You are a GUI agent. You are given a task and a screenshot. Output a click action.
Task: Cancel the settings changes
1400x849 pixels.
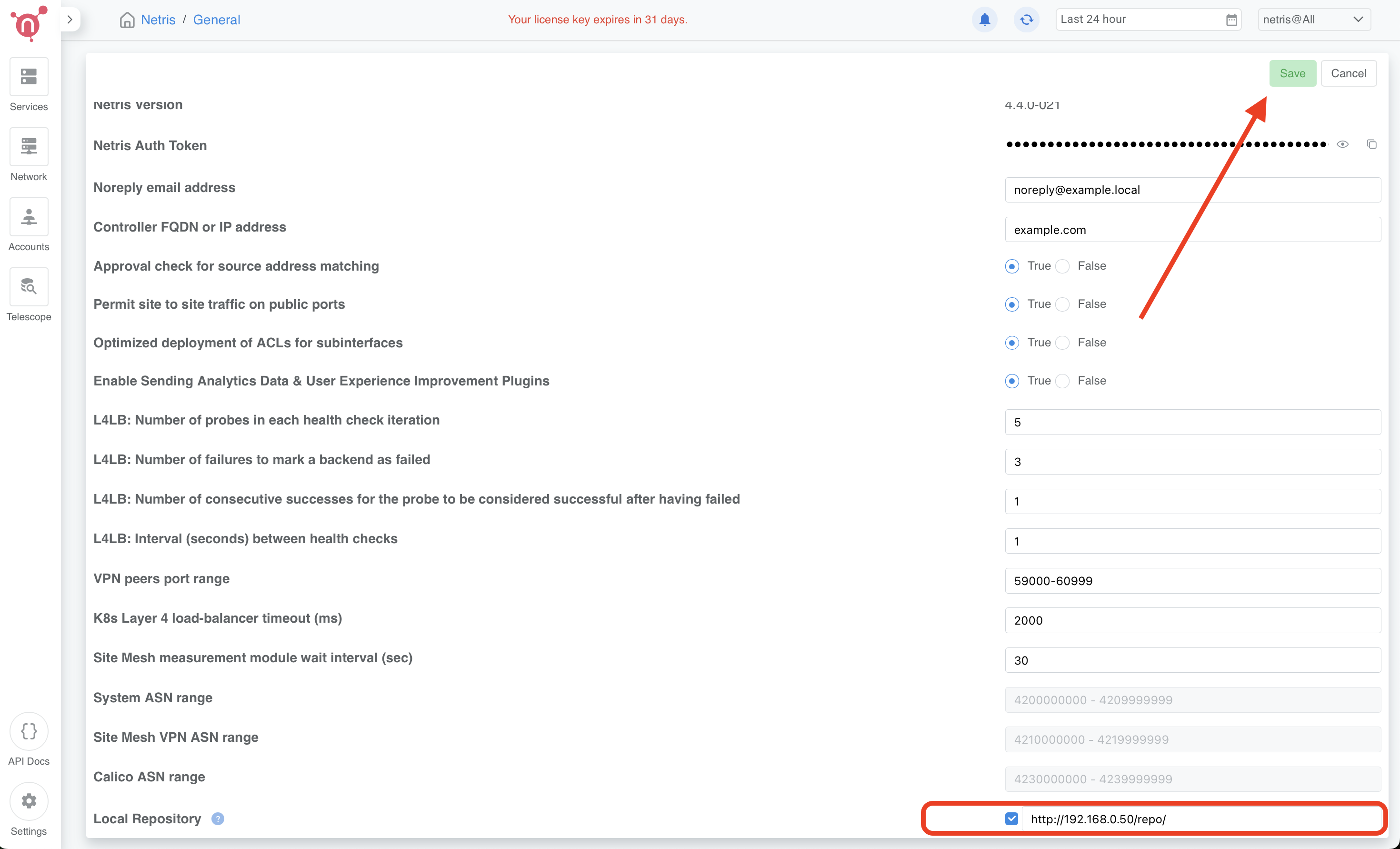pos(1349,73)
